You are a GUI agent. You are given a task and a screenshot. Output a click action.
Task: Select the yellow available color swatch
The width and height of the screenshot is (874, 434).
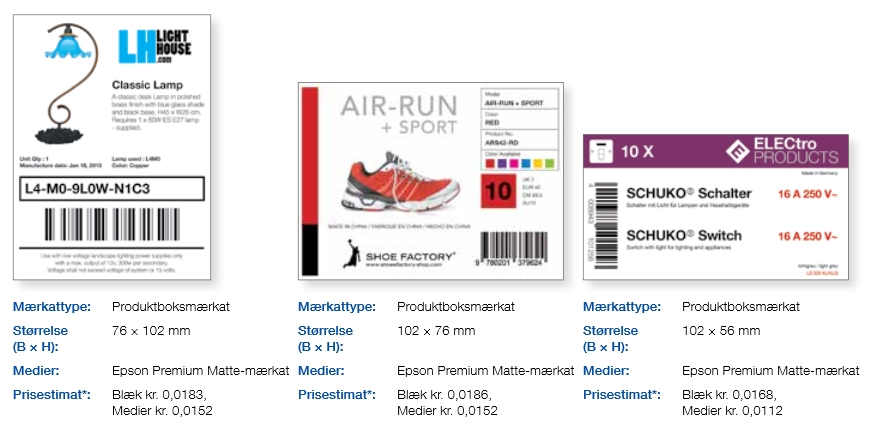click(x=537, y=163)
